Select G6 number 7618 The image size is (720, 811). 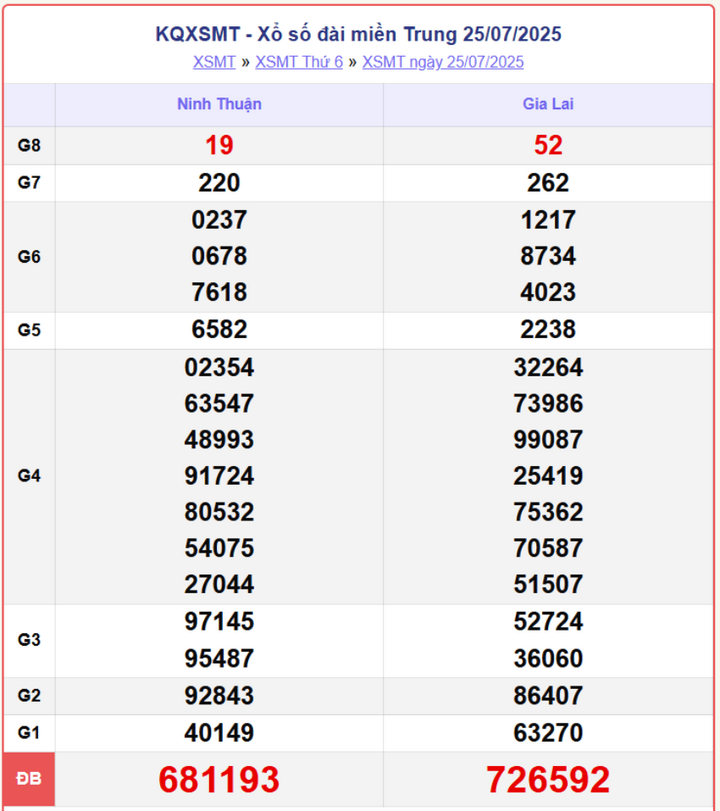(219, 292)
